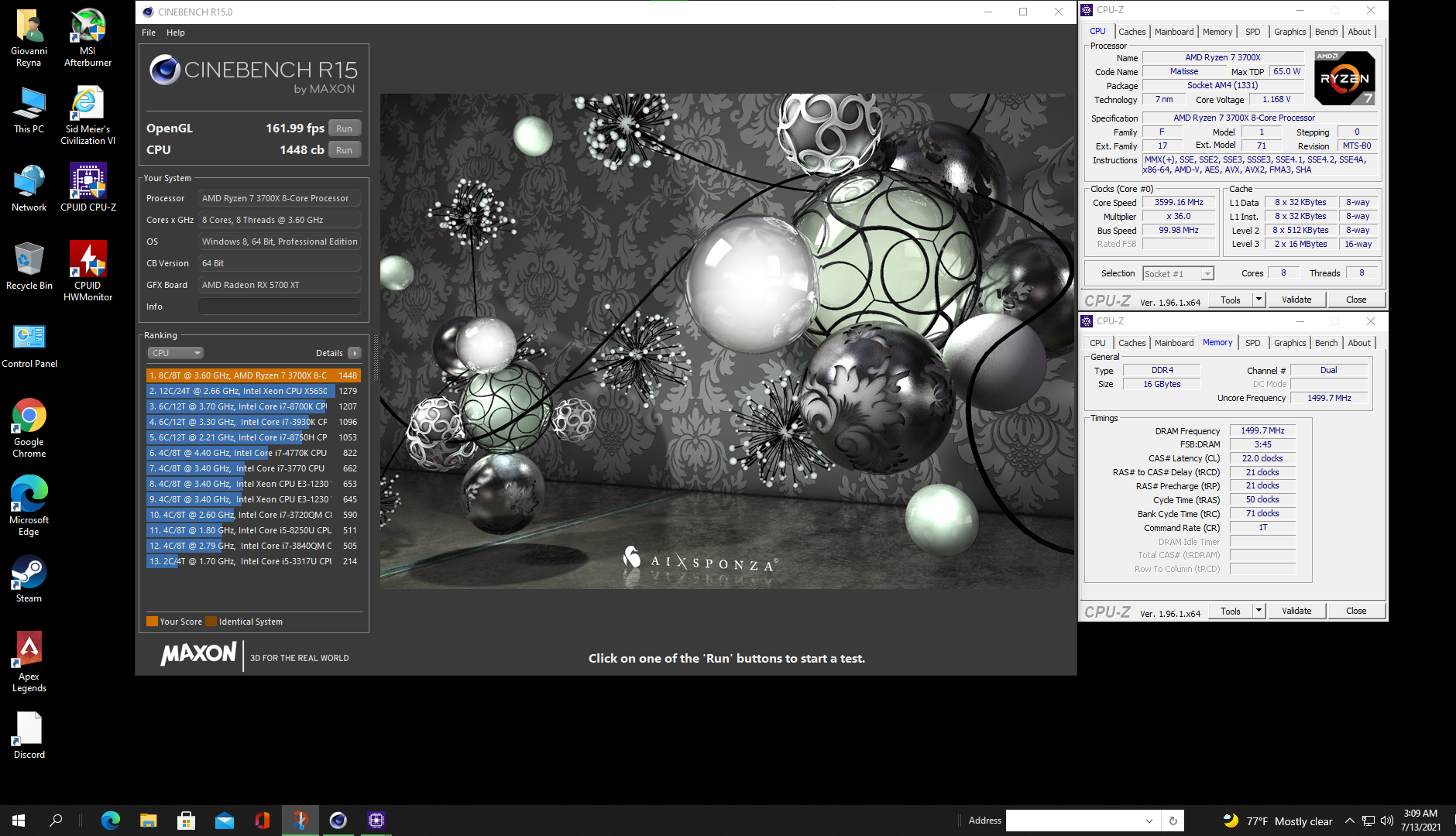Show hidden system tray icons
The width and height of the screenshot is (1456, 836).
(x=1349, y=821)
